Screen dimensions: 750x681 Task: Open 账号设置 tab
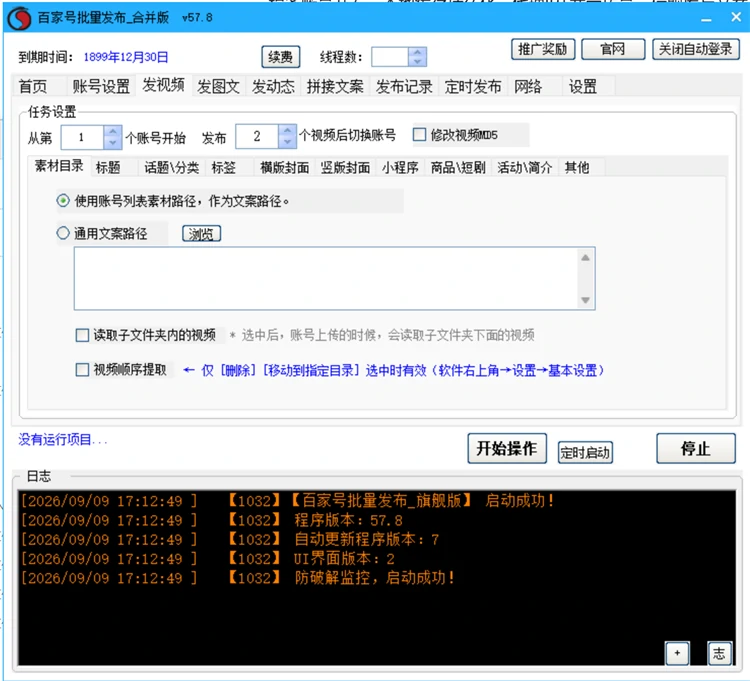[x=101, y=87]
